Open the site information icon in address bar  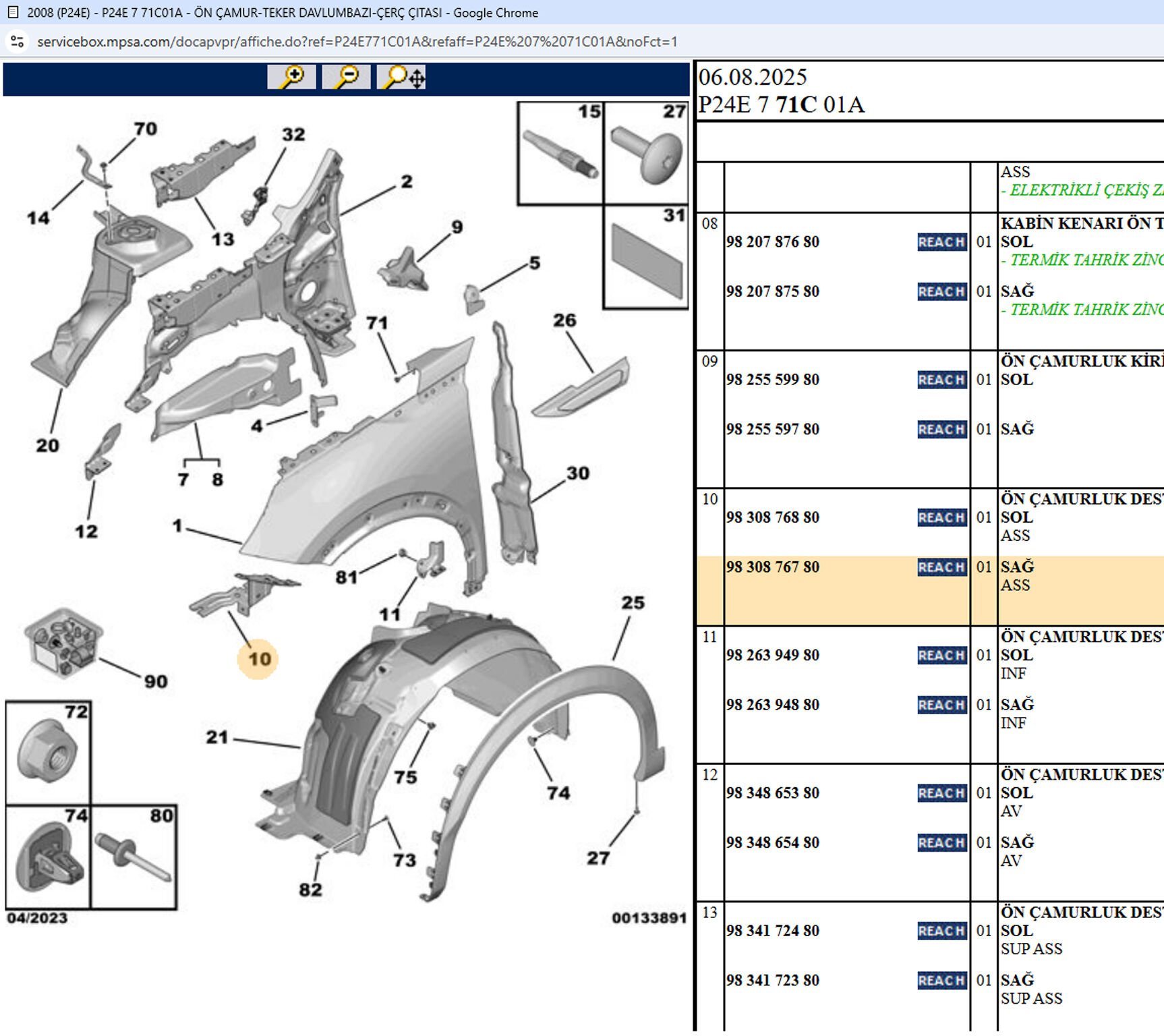point(18,42)
